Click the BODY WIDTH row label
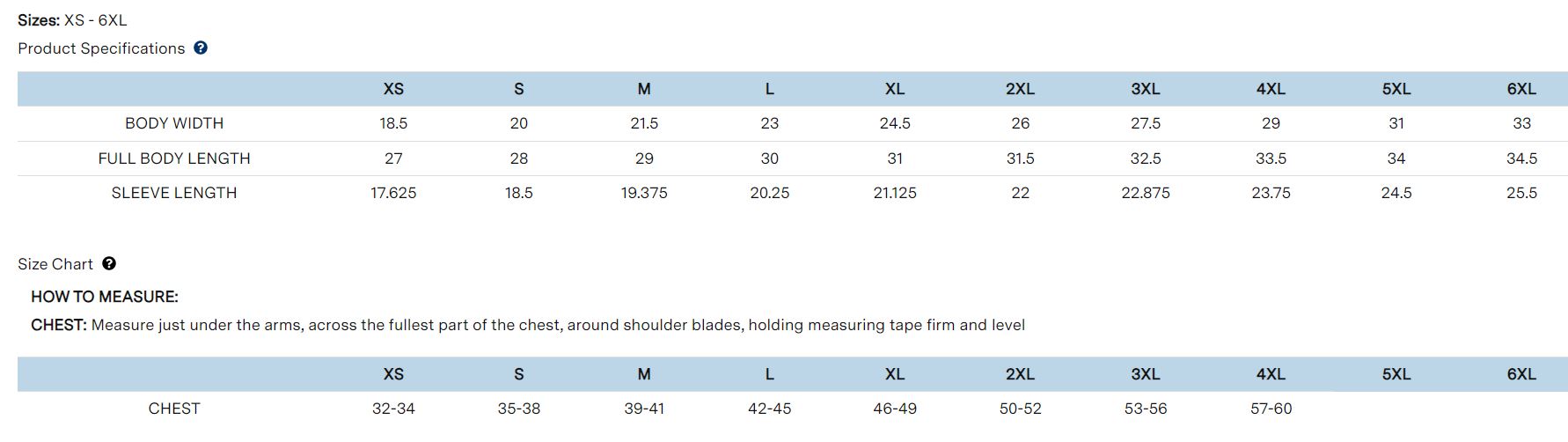This screenshot has width=1568, height=442. tap(174, 123)
